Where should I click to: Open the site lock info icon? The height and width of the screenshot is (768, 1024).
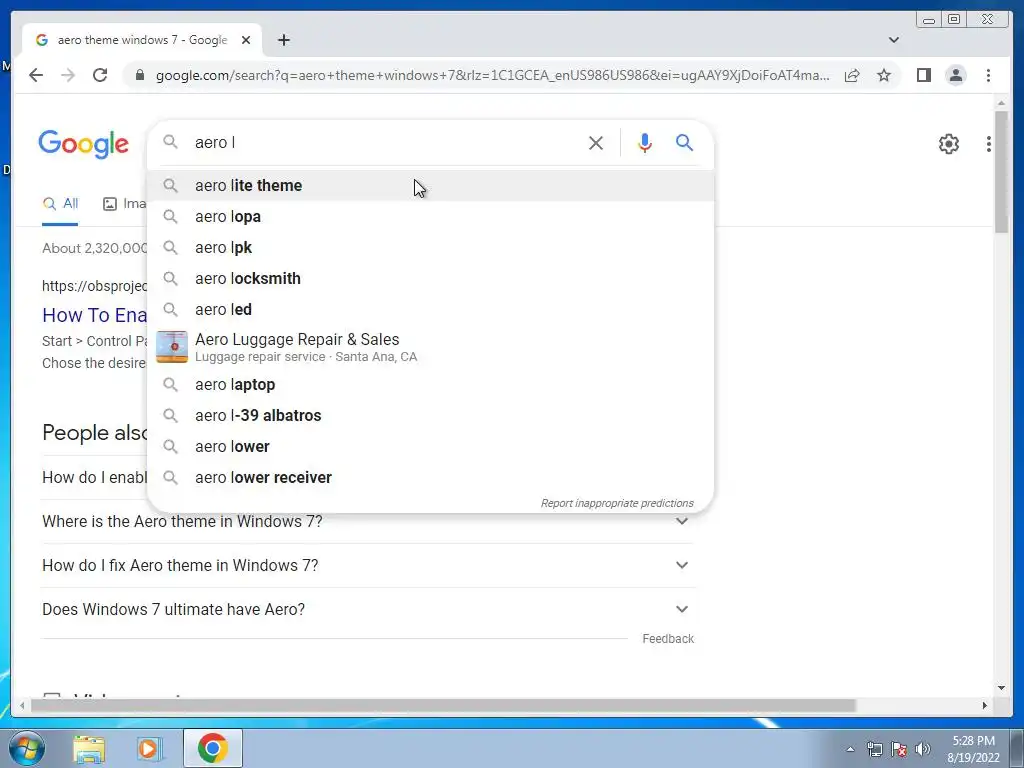[139, 75]
